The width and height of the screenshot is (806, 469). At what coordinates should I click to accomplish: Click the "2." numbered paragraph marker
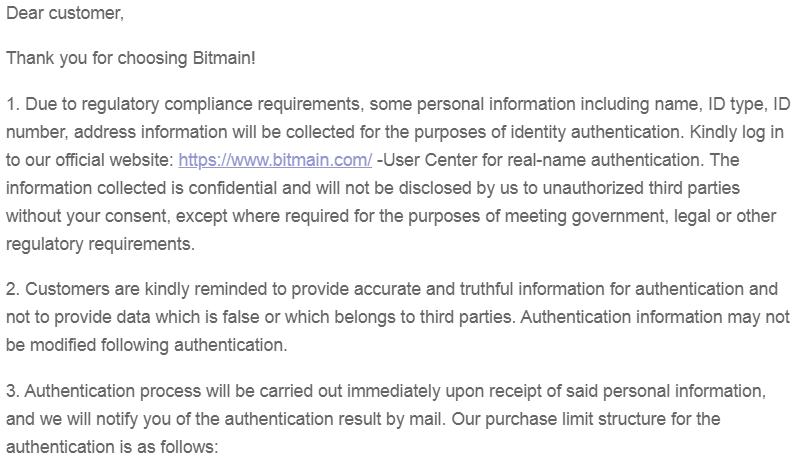(13, 289)
